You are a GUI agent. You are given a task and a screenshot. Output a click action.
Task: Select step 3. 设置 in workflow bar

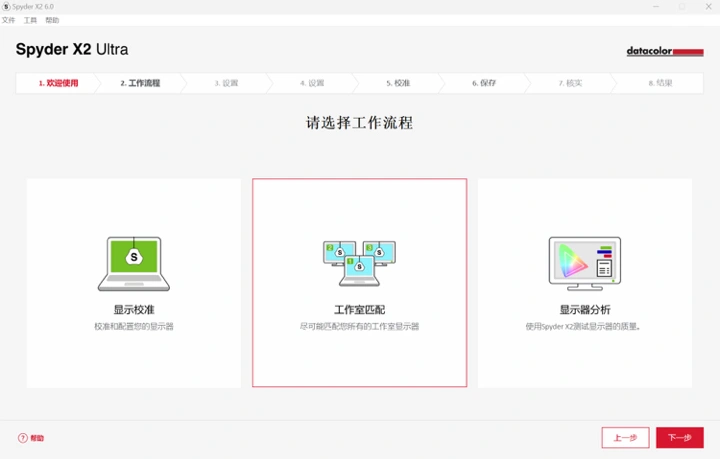click(226, 83)
